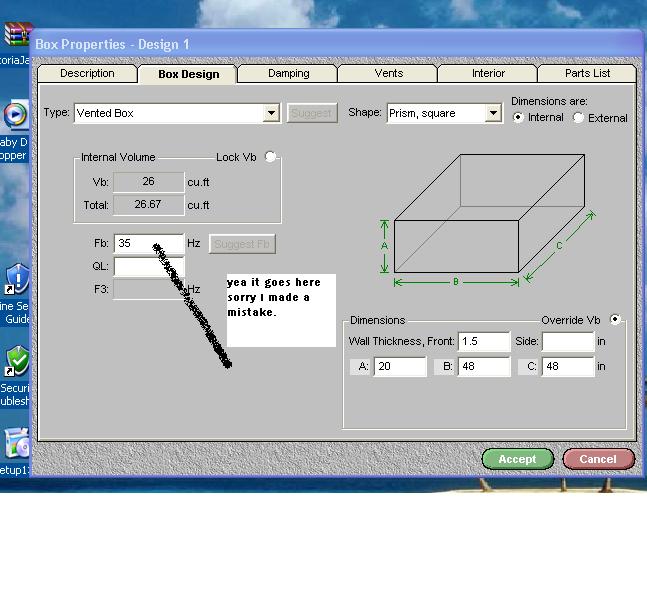
Task: Click the Wall Thickness Front input field
Action: coord(483,342)
